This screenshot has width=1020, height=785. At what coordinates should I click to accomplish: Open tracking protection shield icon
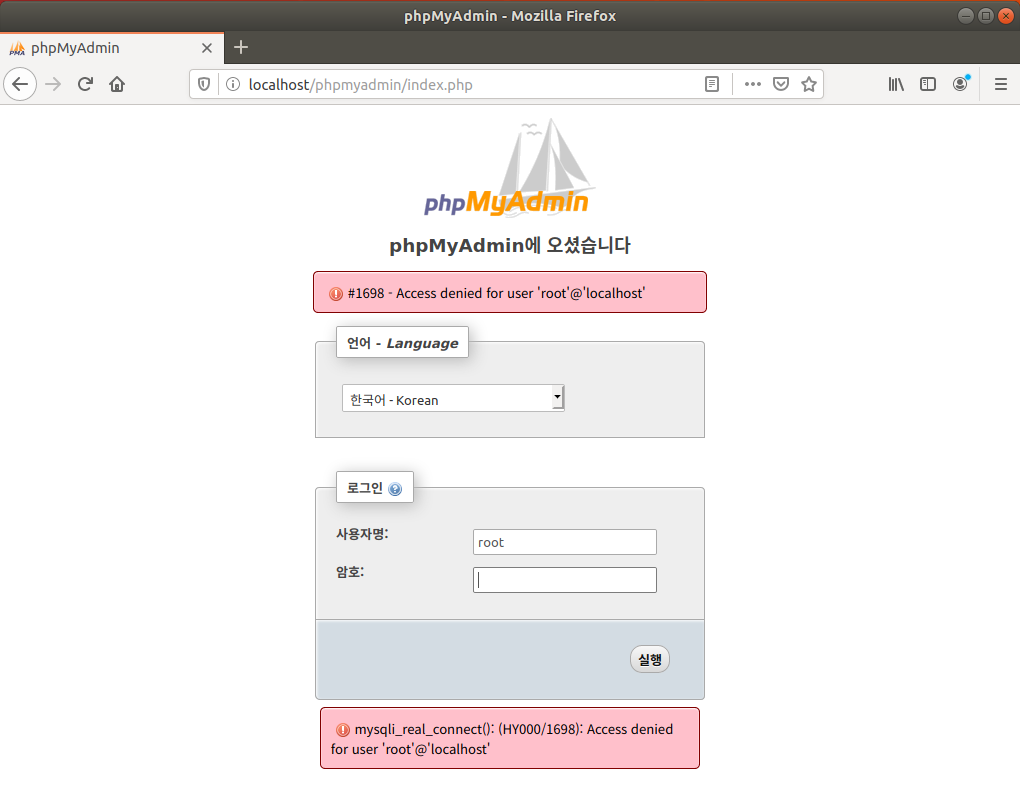204,85
